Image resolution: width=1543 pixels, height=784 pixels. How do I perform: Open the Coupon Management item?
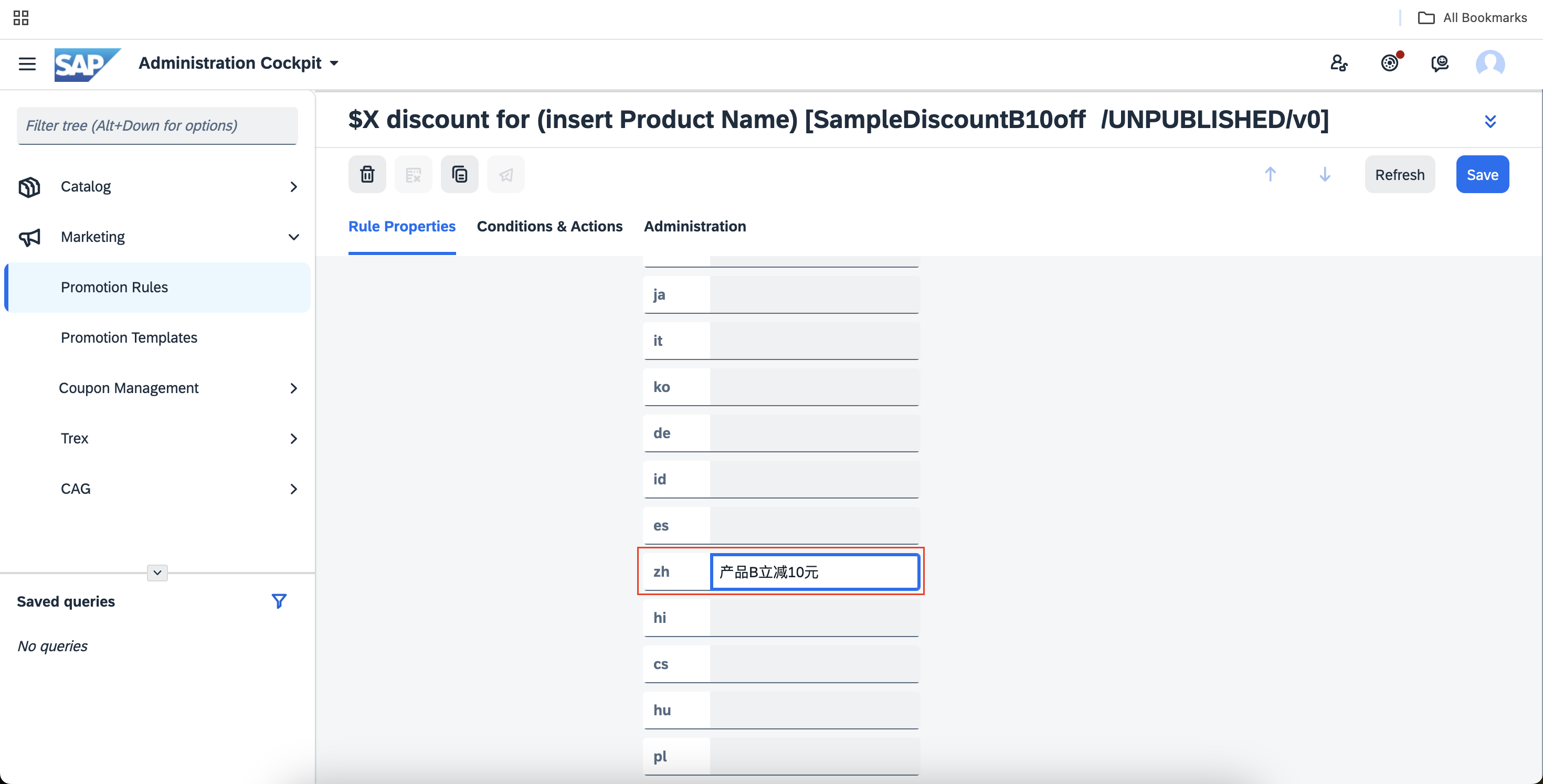pyautogui.click(x=128, y=388)
